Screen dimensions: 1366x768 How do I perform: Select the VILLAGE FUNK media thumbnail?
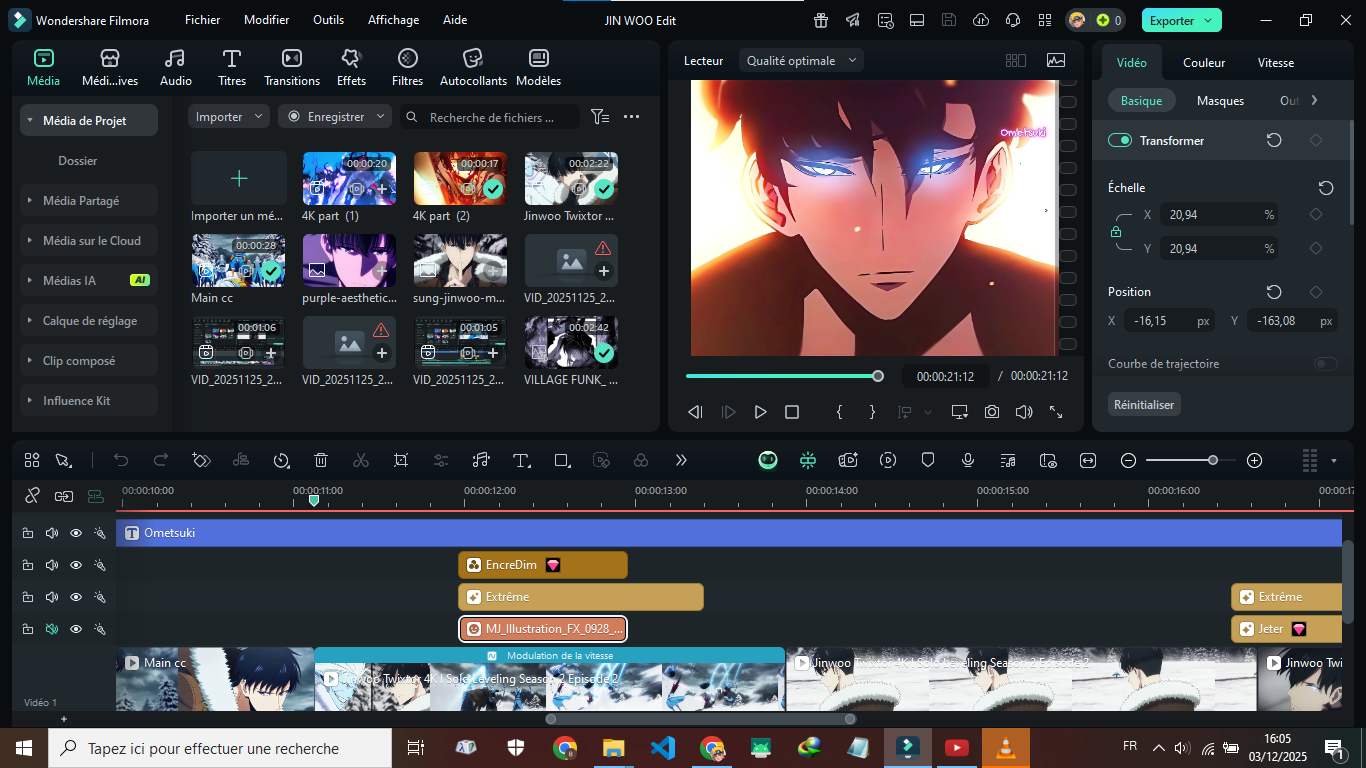coord(570,343)
